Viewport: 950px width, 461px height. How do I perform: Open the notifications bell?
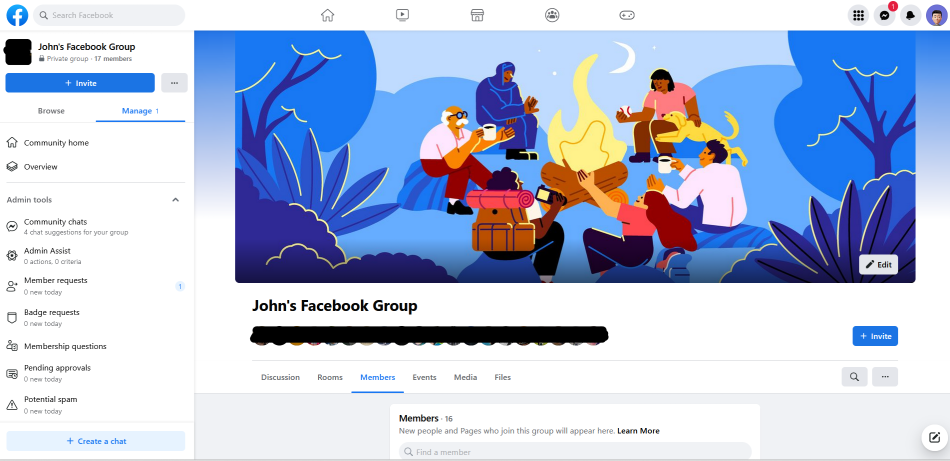tap(911, 16)
